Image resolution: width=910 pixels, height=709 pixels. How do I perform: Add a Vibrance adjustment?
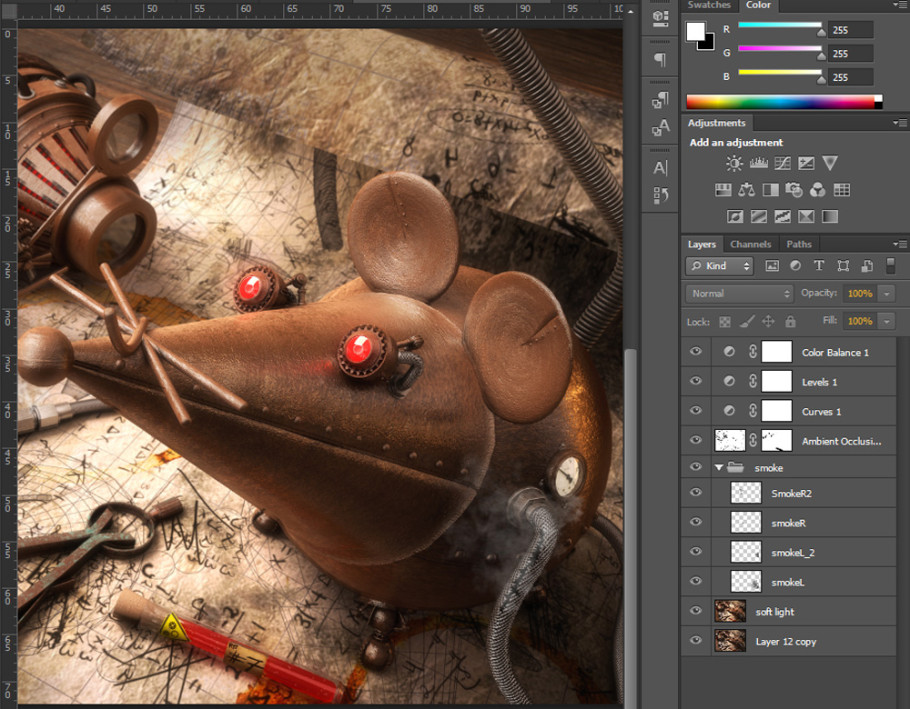(x=830, y=164)
